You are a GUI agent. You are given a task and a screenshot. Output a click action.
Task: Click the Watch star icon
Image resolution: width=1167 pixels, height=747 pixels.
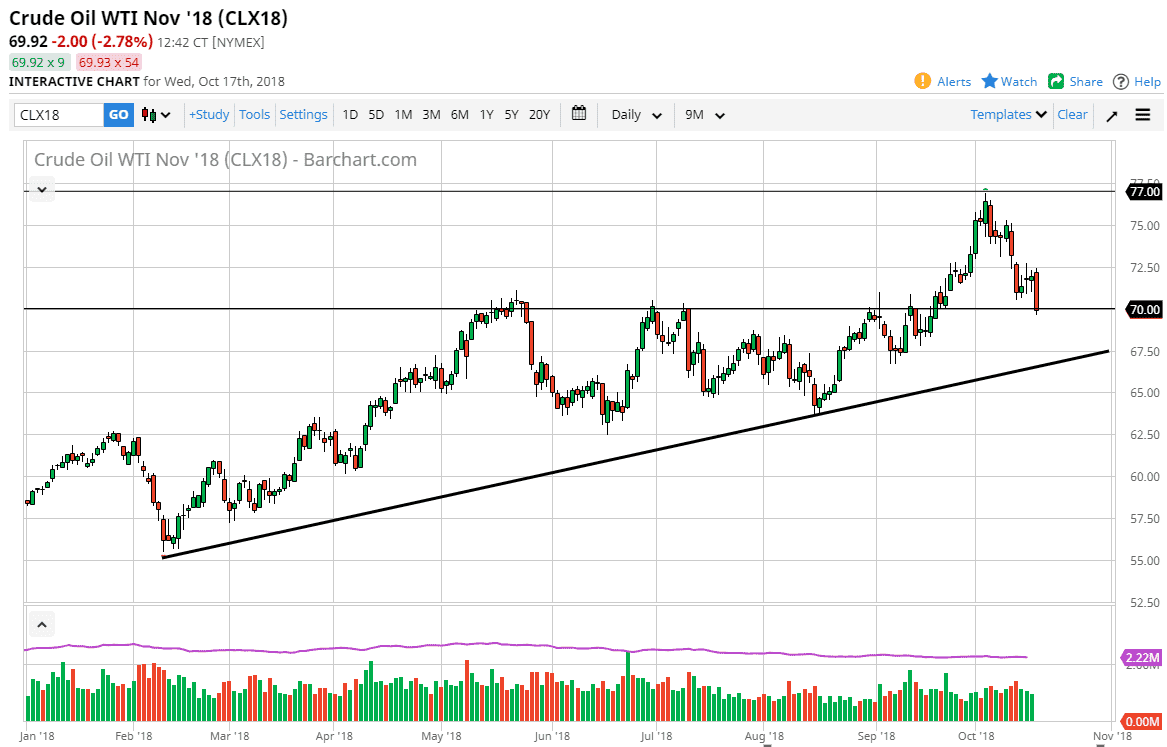pos(989,81)
